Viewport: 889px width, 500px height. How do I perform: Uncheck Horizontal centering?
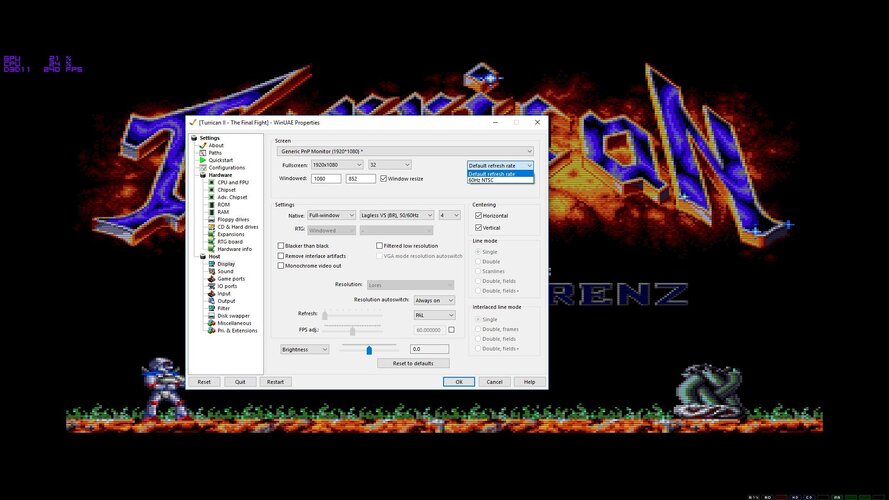pos(479,215)
